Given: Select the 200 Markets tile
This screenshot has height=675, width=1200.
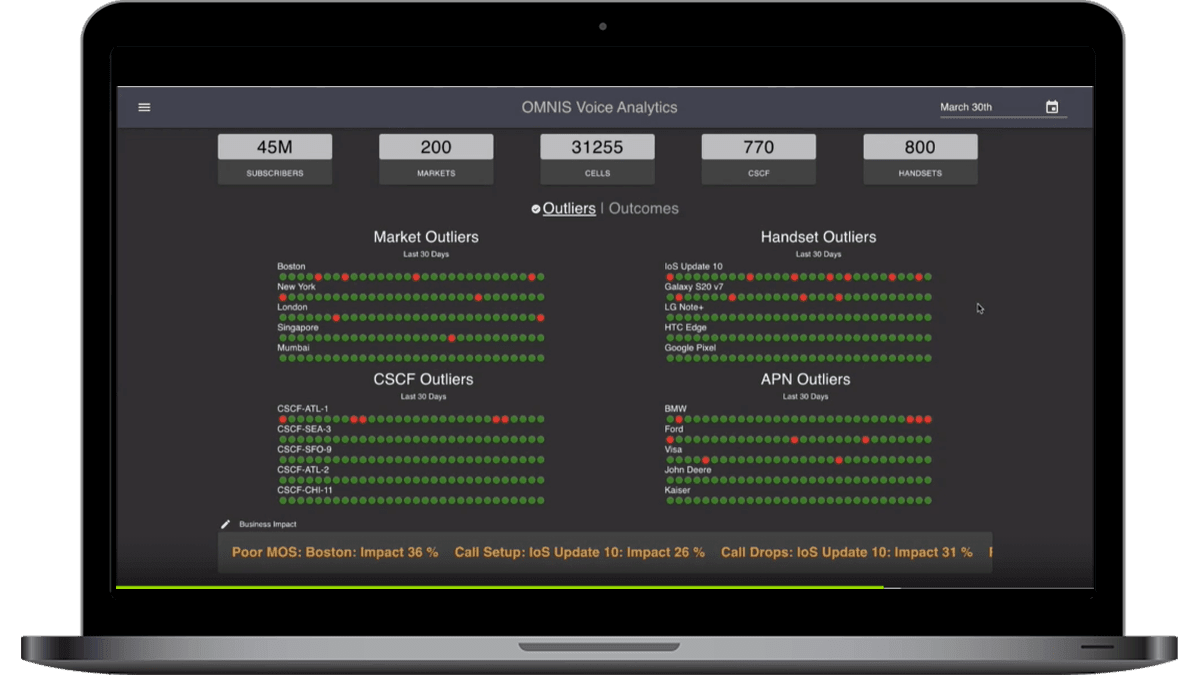Looking at the screenshot, I should pos(436,158).
